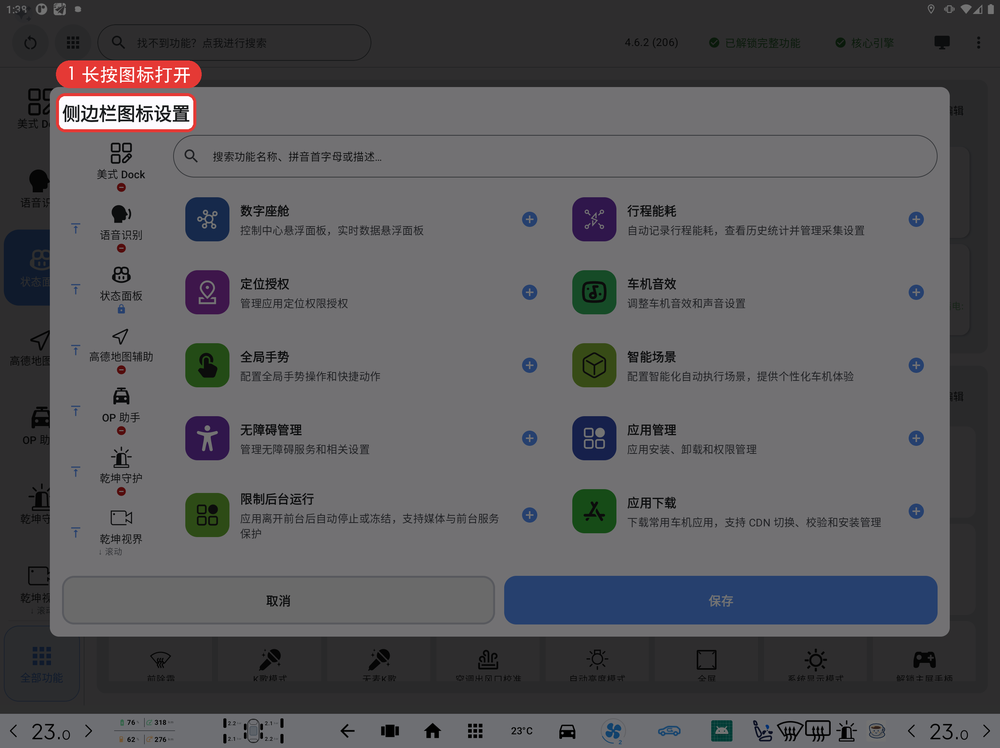
Task: Click the refresh icon in top bar
Action: (x=30, y=43)
